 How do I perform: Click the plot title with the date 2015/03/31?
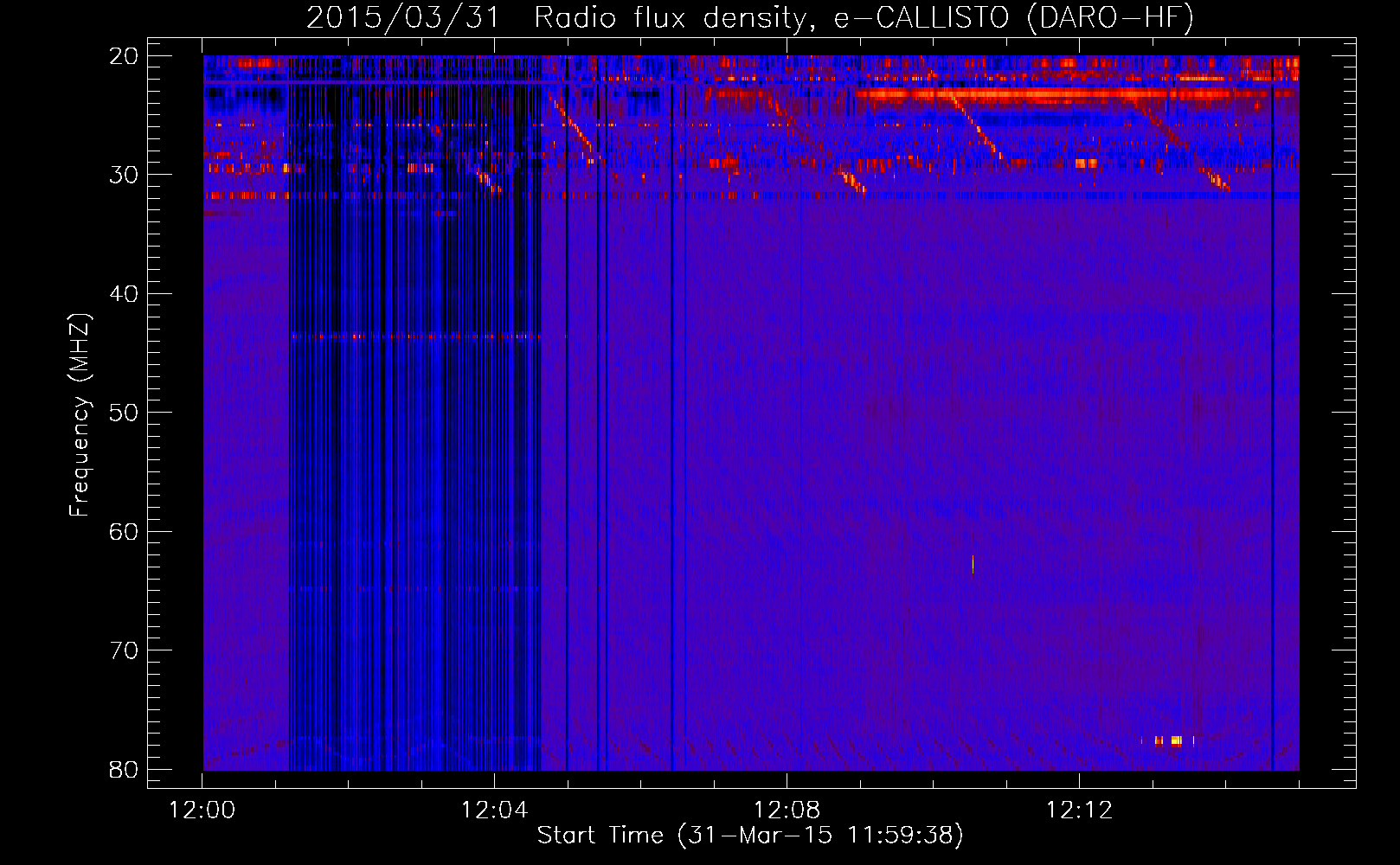pyautogui.click(x=750, y=17)
